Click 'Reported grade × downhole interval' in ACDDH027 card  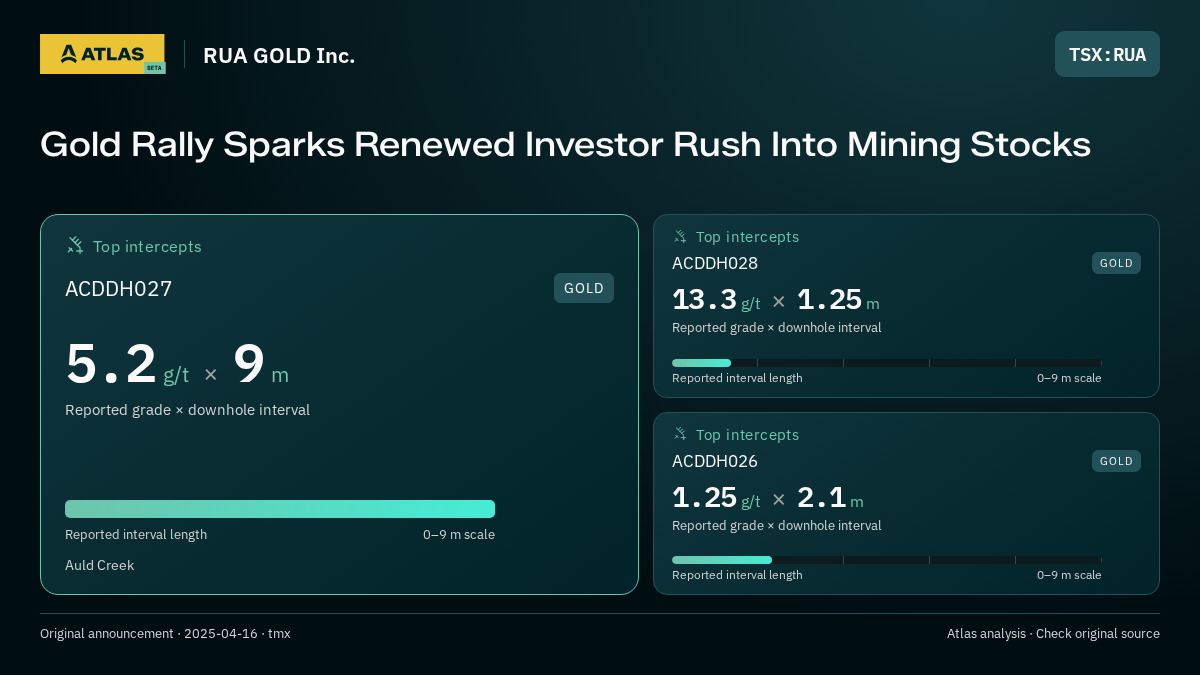[x=188, y=410]
